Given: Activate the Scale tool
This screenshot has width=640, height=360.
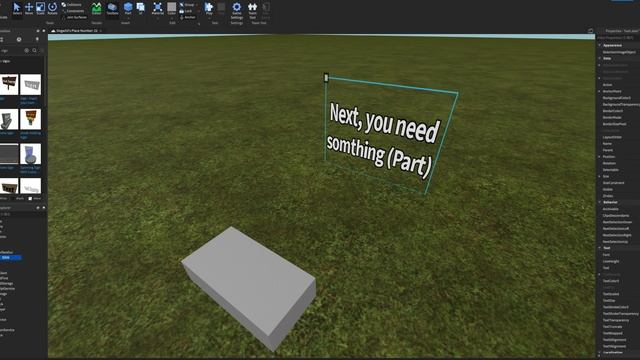Looking at the screenshot, I should click(x=40, y=9).
